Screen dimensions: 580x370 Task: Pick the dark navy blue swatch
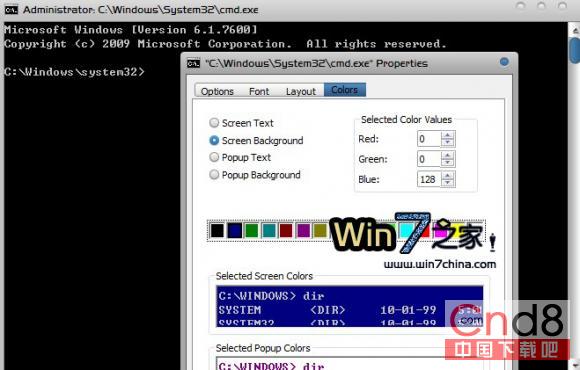click(235, 231)
